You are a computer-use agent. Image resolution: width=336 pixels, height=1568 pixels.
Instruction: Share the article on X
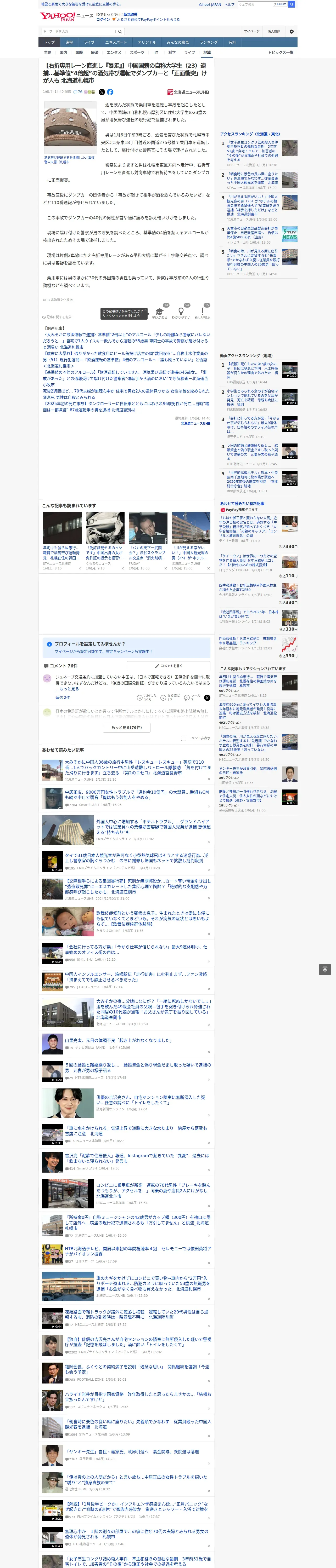102,92
